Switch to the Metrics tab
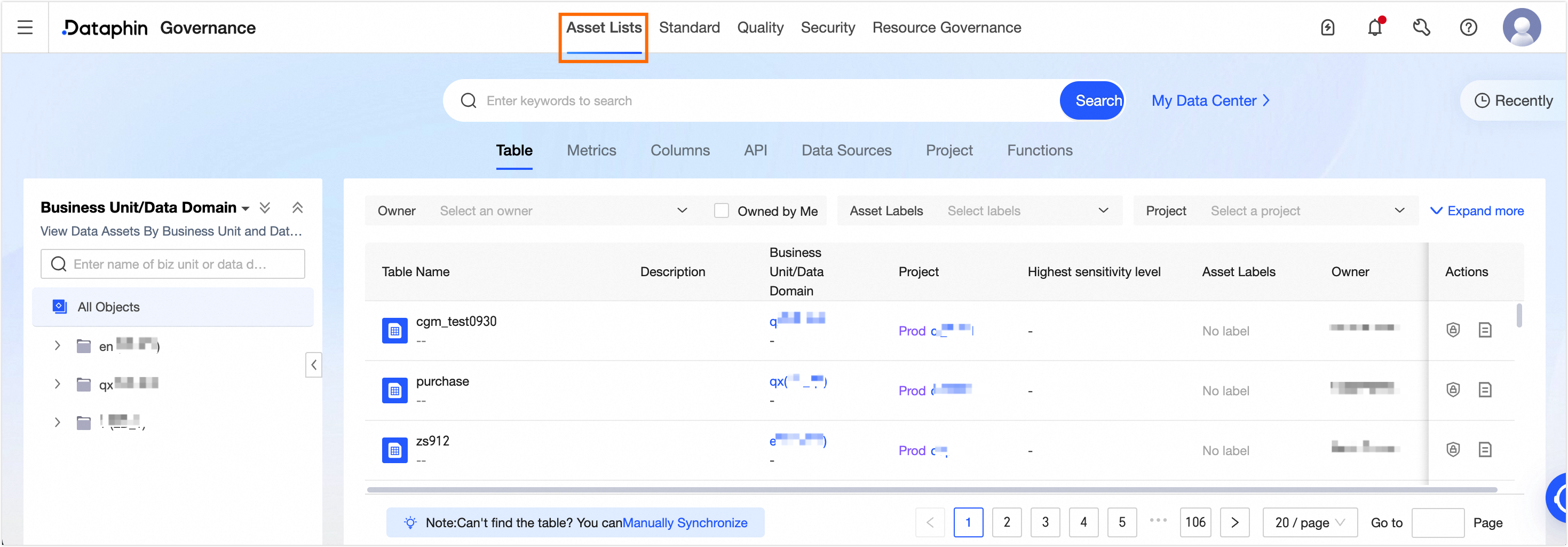Viewport: 1568px width, 547px height. click(x=591, y=151)
